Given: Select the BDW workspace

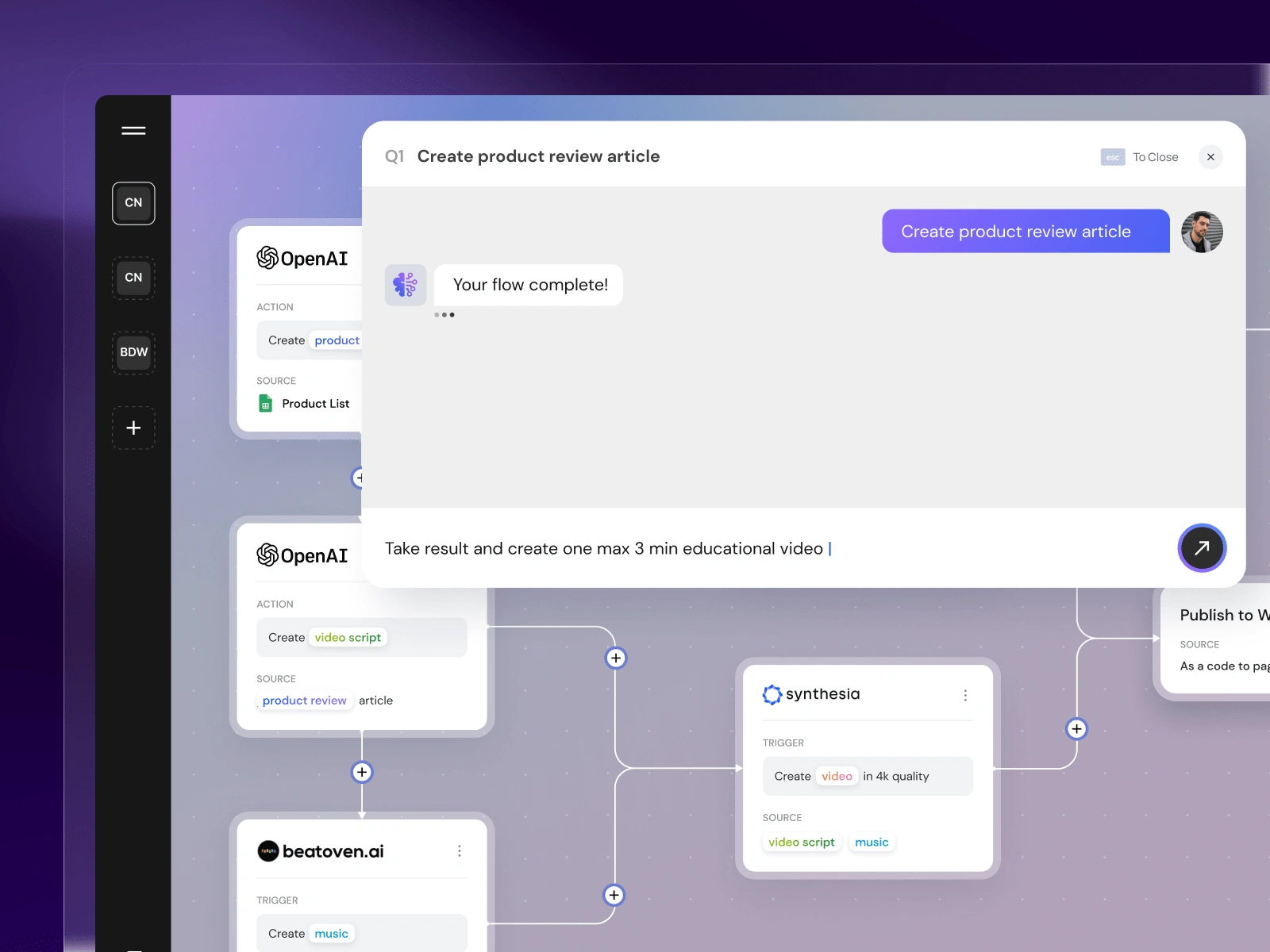Looking at the screenshot, I should click(133, 352).
